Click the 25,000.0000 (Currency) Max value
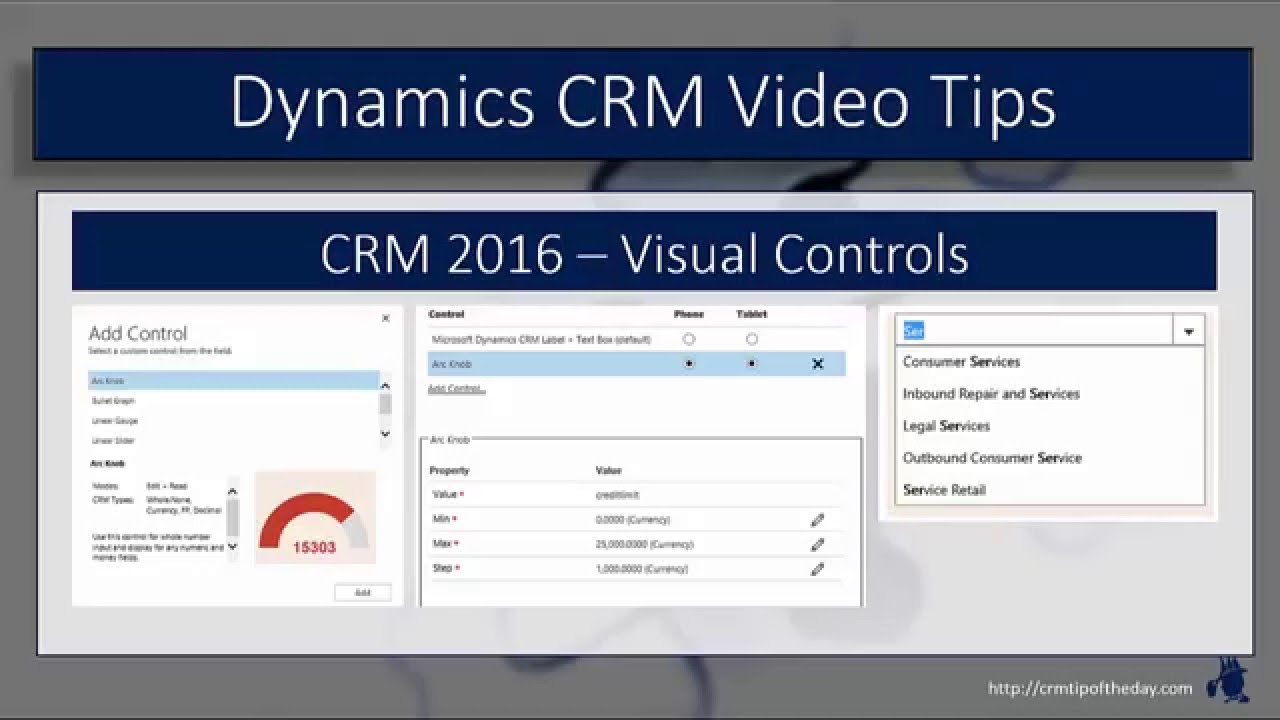The image size is (1280, 720). [644, 545]
